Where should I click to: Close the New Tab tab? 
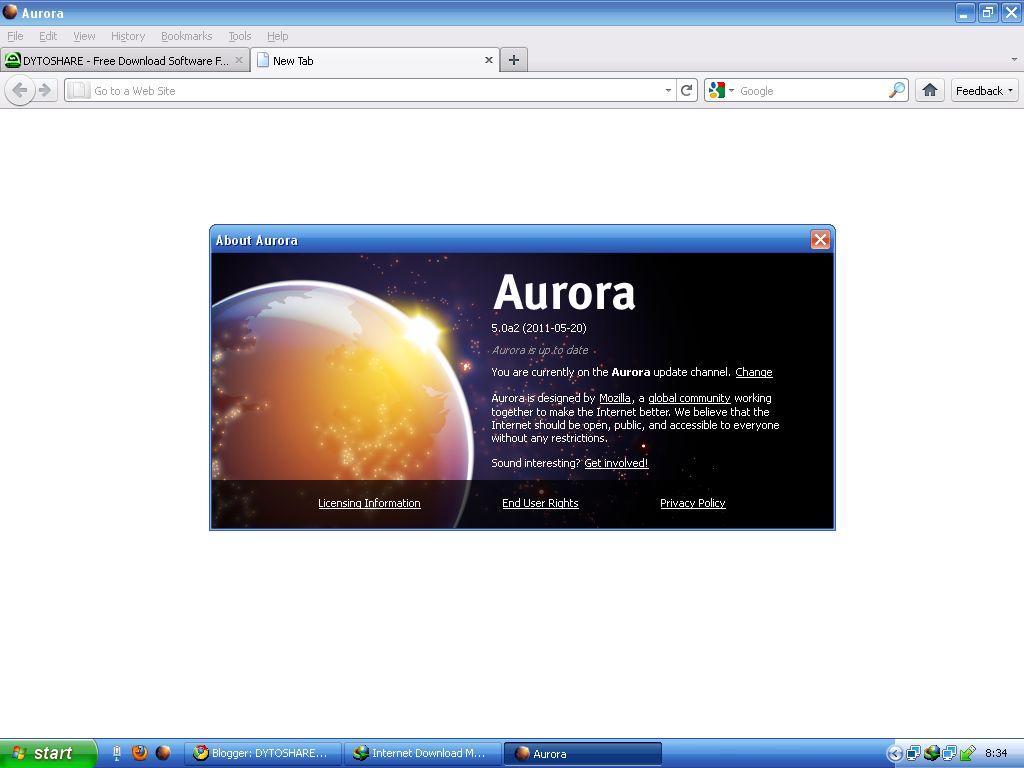(x=488, y=60)
